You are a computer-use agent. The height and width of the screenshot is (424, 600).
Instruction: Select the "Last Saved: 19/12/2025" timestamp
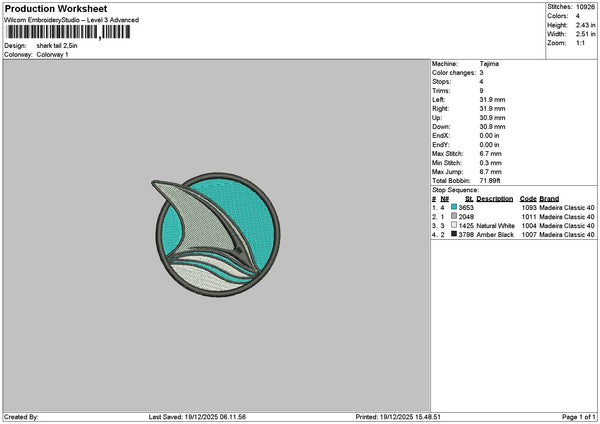tap(197, 417)
